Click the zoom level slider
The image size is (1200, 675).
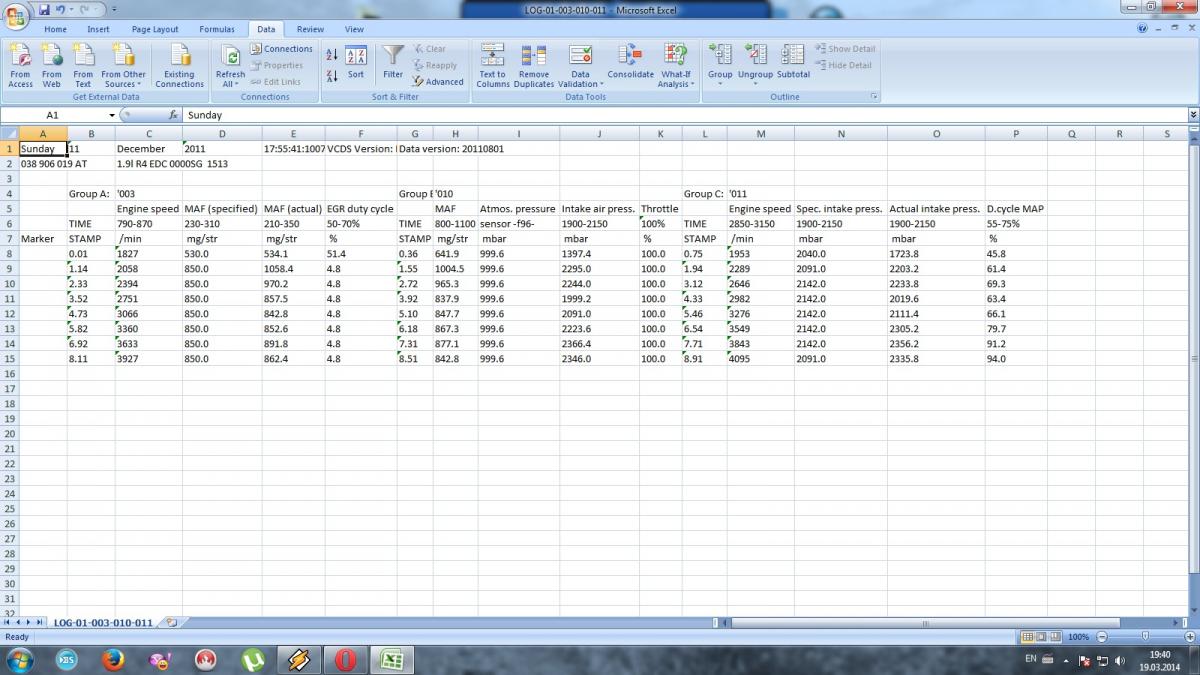tap(1146, 637)
